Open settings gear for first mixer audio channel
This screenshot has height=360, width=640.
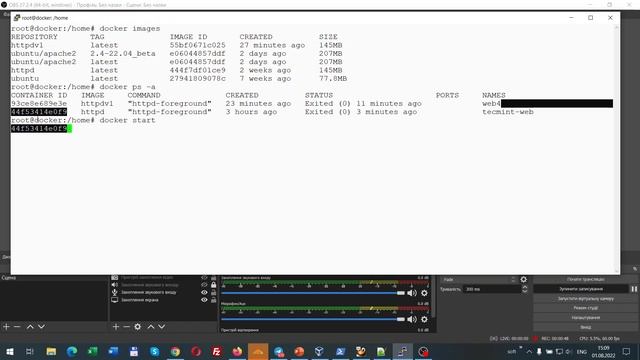(424, 293)
